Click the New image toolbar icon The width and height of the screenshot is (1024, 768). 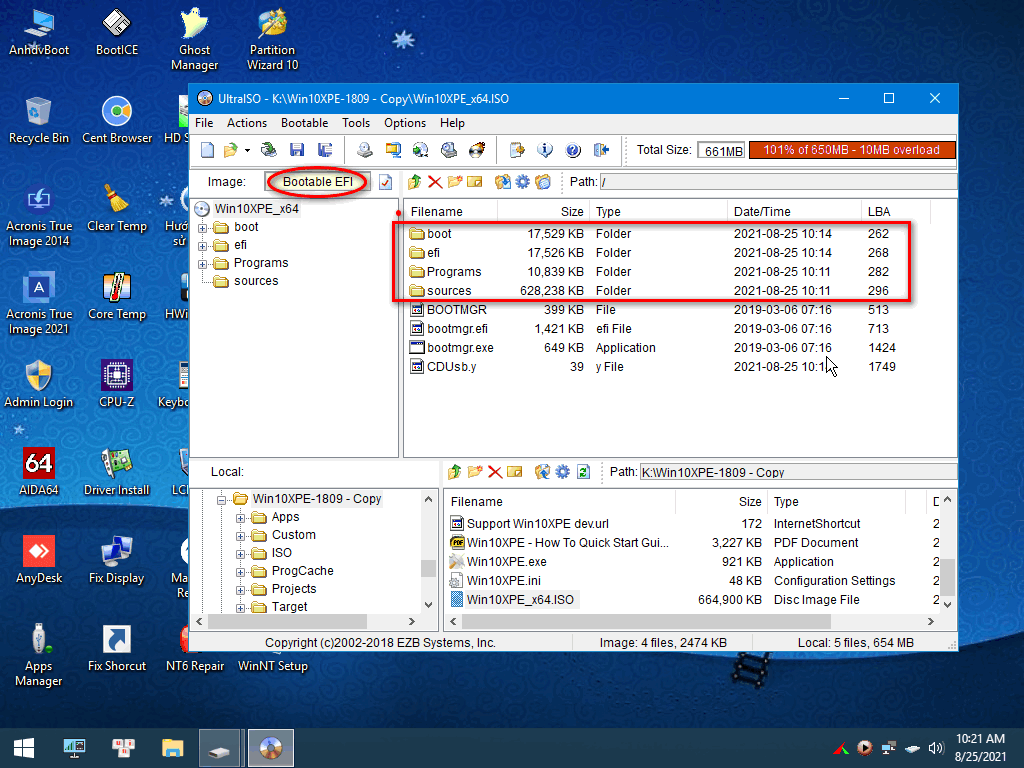click(207, 150)
